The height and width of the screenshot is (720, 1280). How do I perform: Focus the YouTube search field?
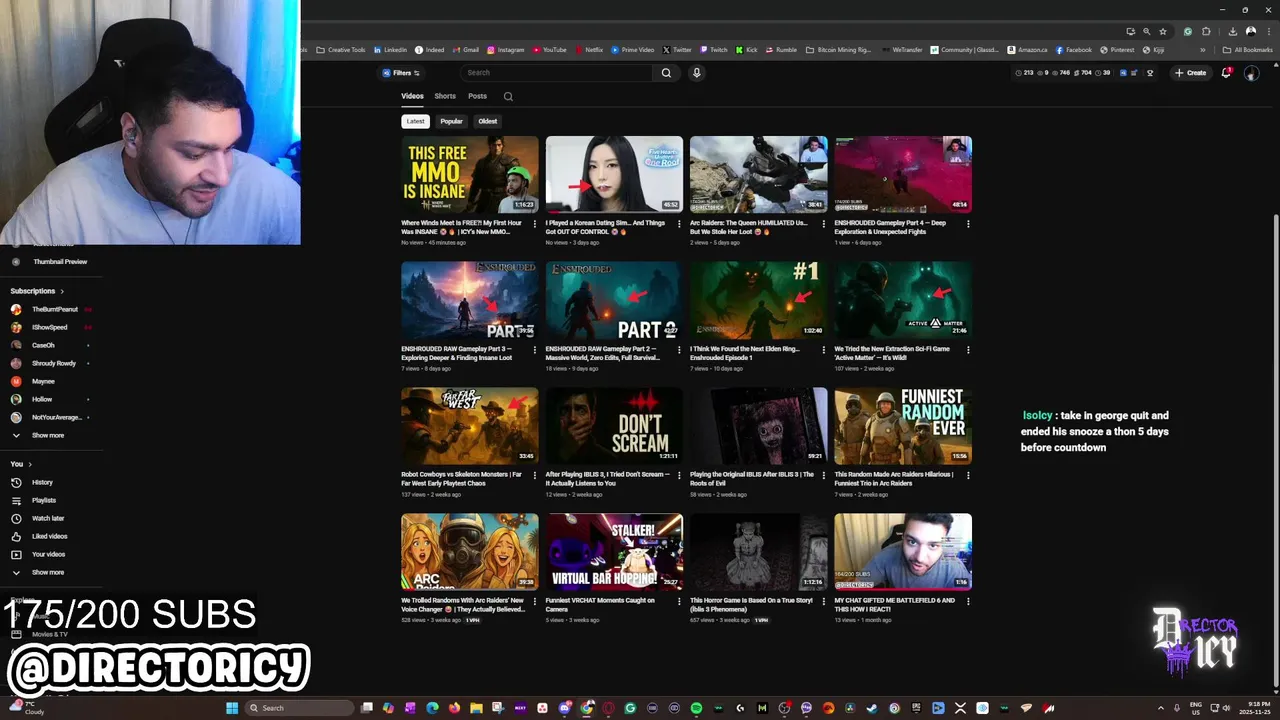(558, 73)
